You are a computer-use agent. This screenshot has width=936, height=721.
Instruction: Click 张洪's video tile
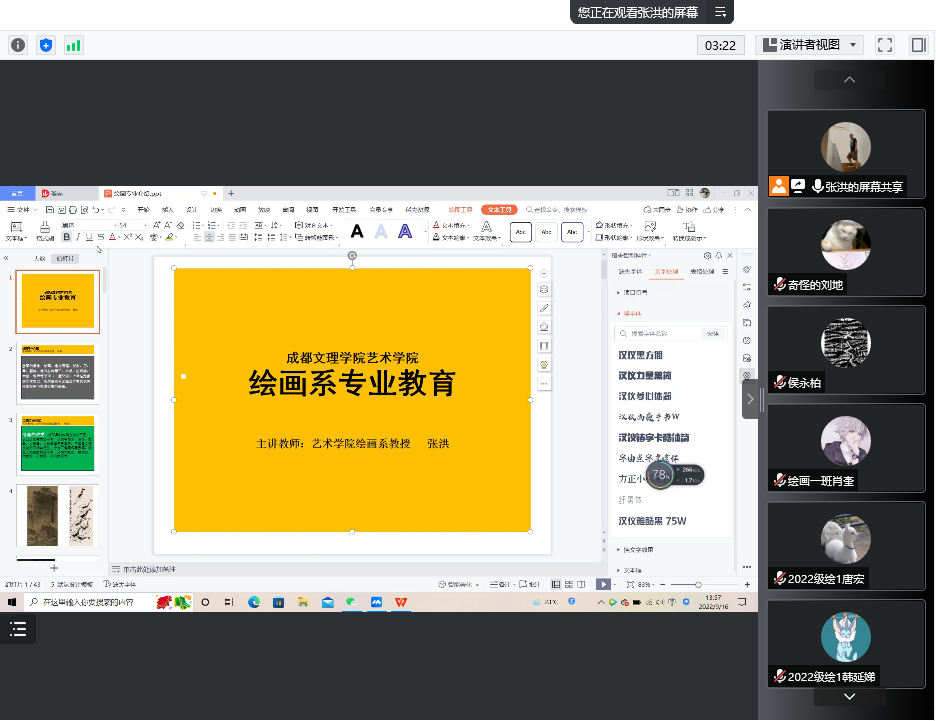click(x=846, y=154)
